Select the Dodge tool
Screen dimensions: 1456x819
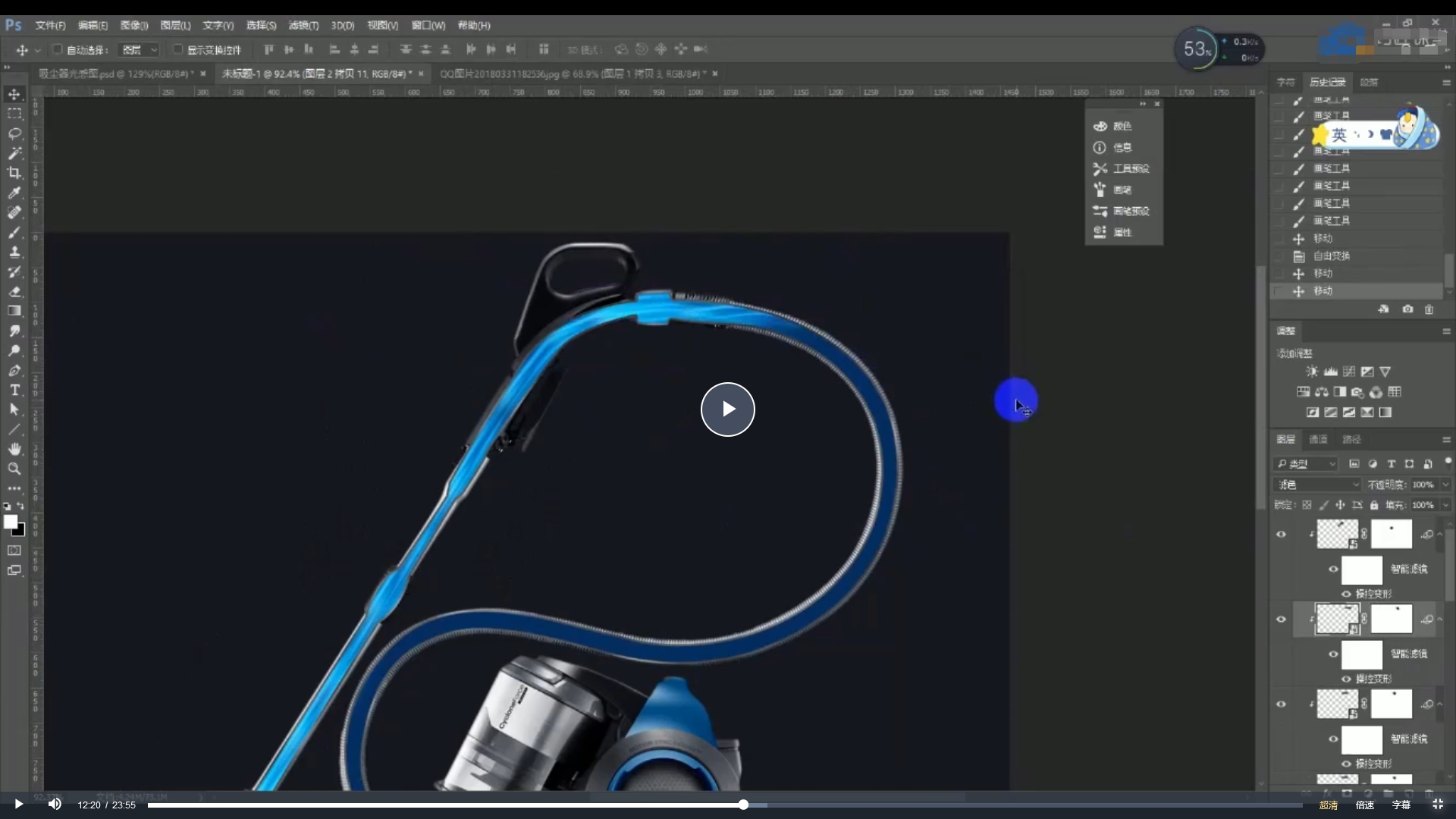(14, 350)
